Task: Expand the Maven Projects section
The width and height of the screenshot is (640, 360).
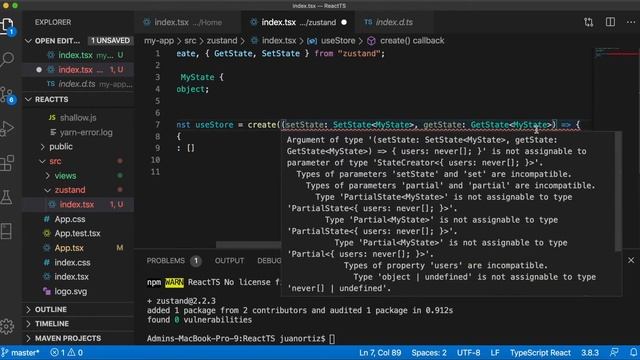Action: [28, 338]
